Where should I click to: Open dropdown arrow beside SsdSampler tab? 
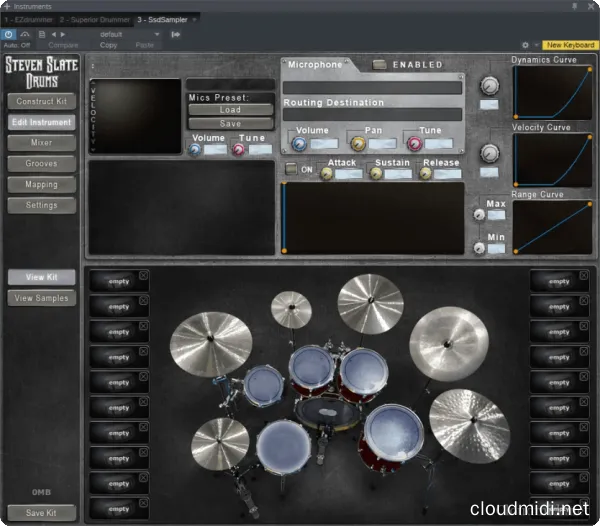(x=194, y=20)
